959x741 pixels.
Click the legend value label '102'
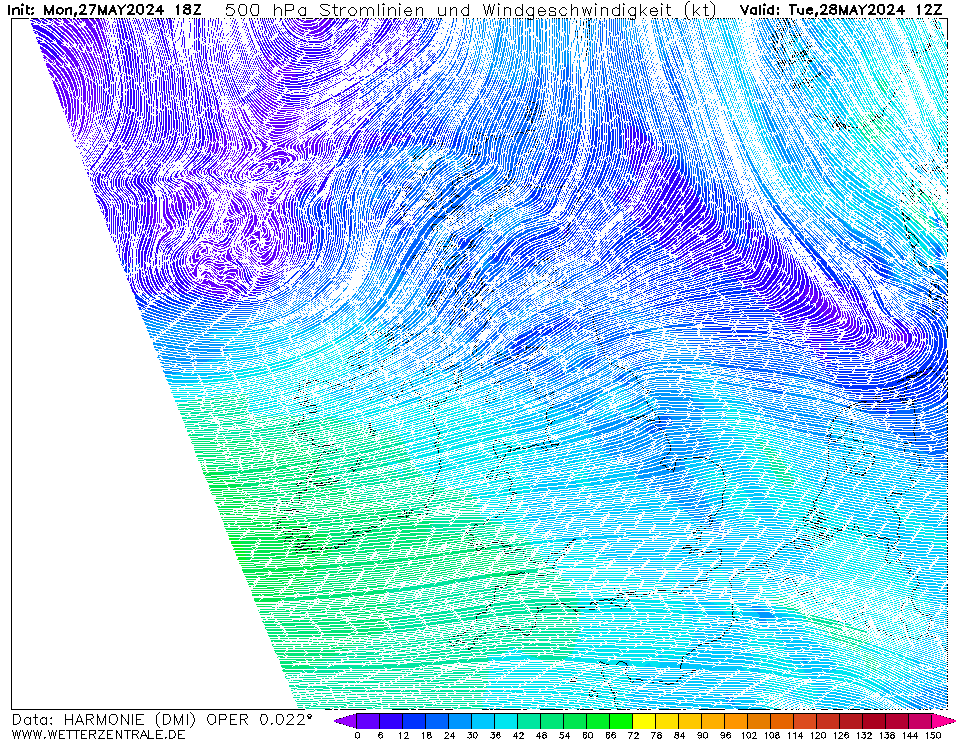pos(749,735)
